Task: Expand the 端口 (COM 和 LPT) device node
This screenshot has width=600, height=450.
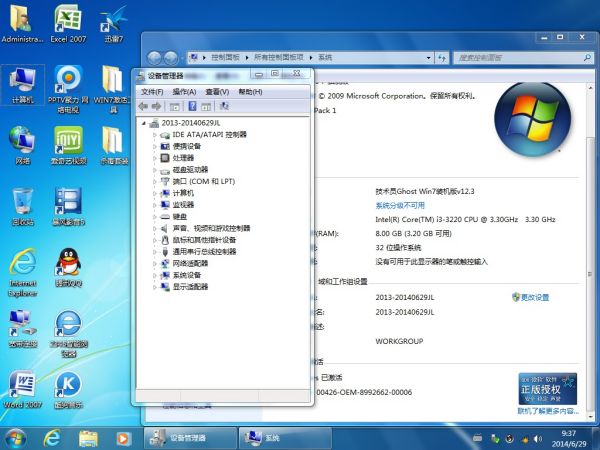Action: tap(154, 181)
